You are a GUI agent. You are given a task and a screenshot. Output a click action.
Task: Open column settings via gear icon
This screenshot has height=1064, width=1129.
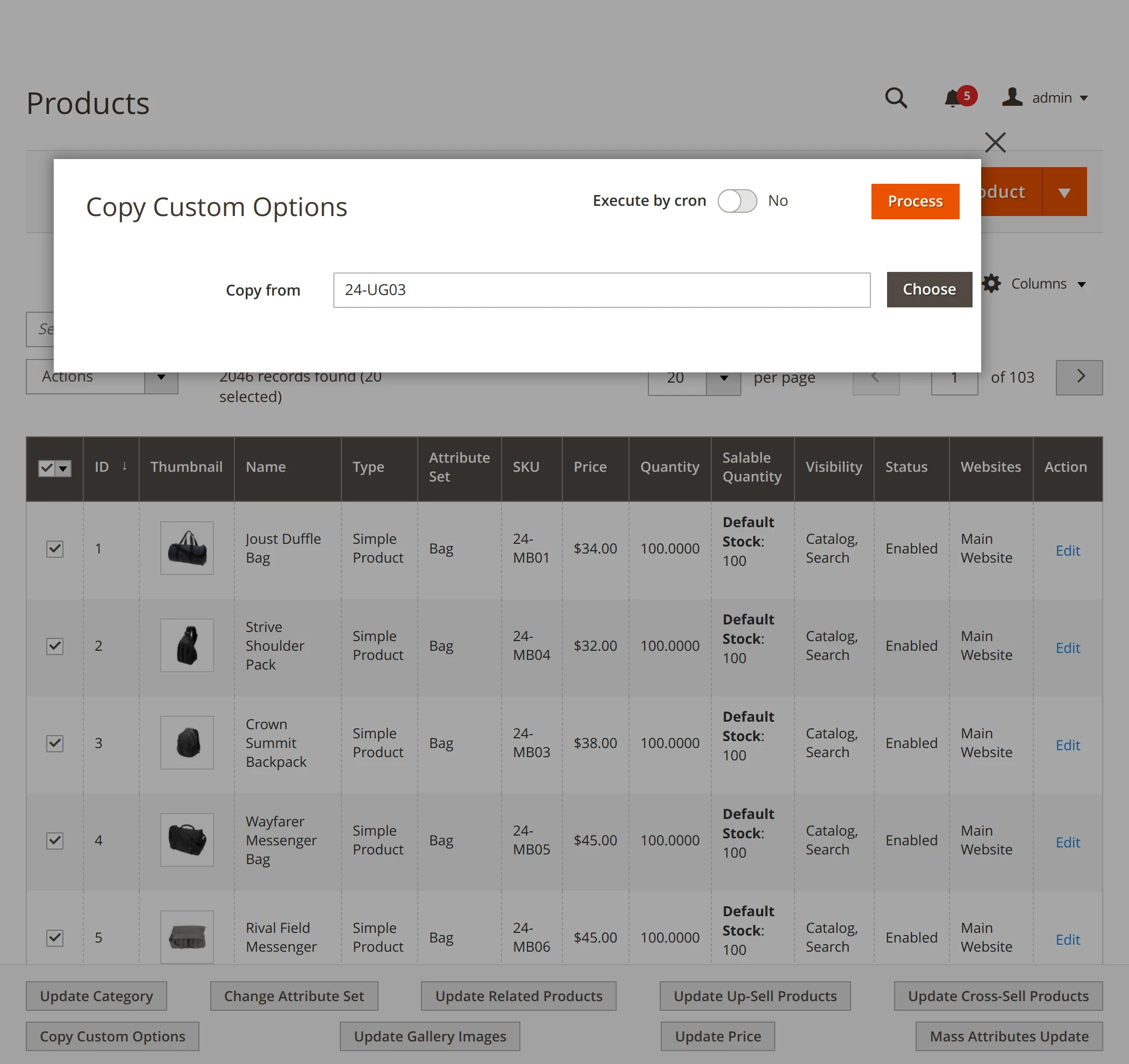991,284
